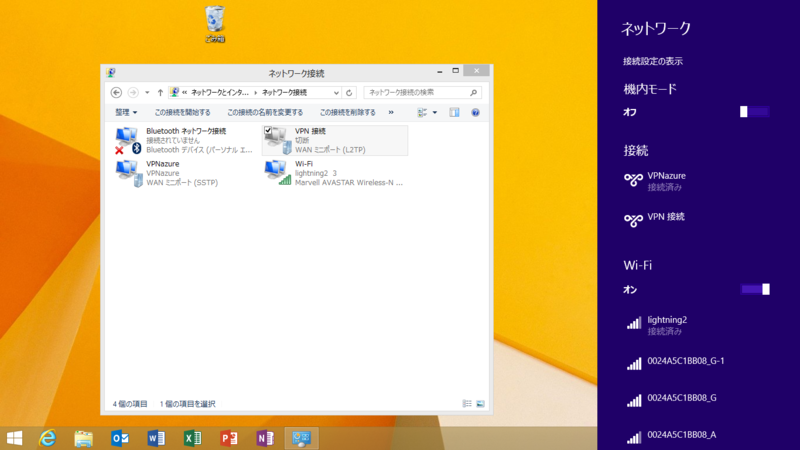Click the change view icon button
This screenshot has width=800, height=450.
click(x=422, y=112)
